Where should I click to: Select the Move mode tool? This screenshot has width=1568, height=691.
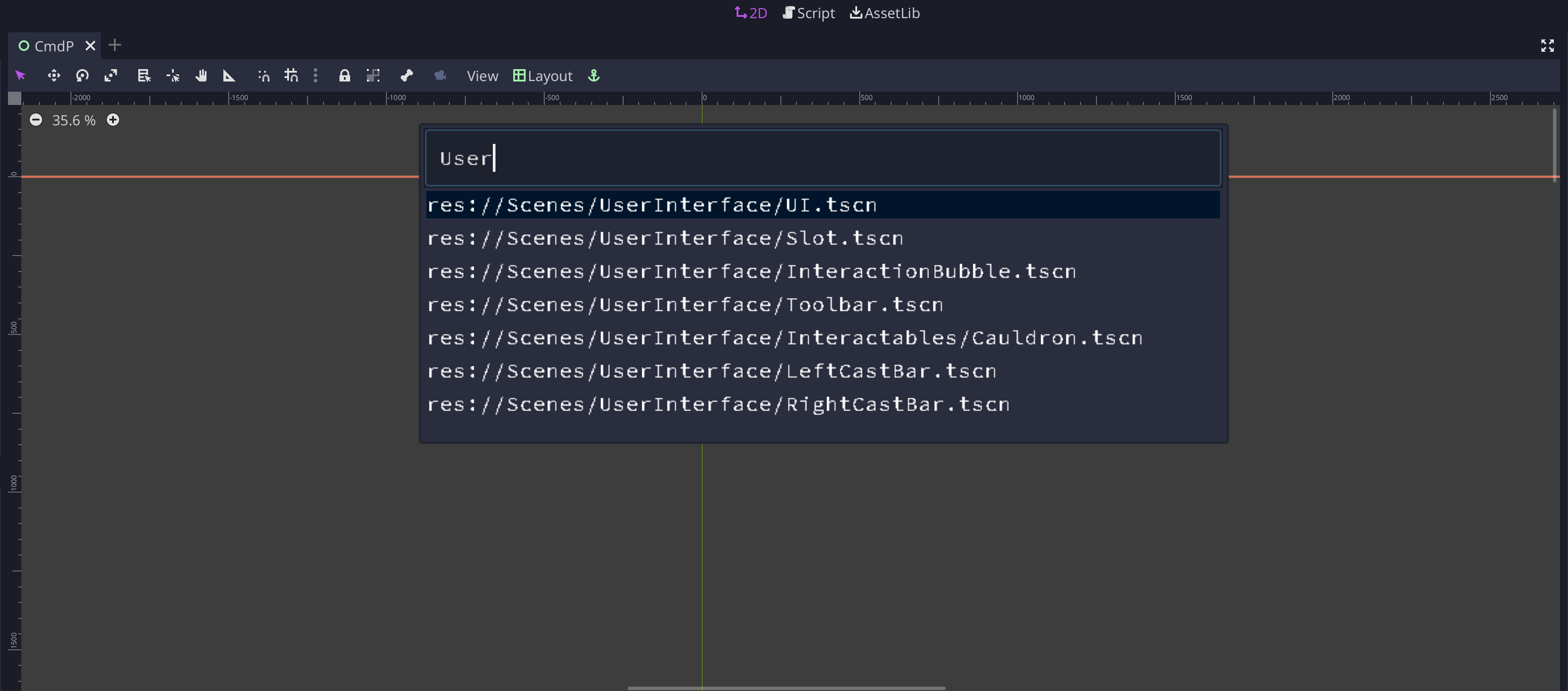[54, 76]
